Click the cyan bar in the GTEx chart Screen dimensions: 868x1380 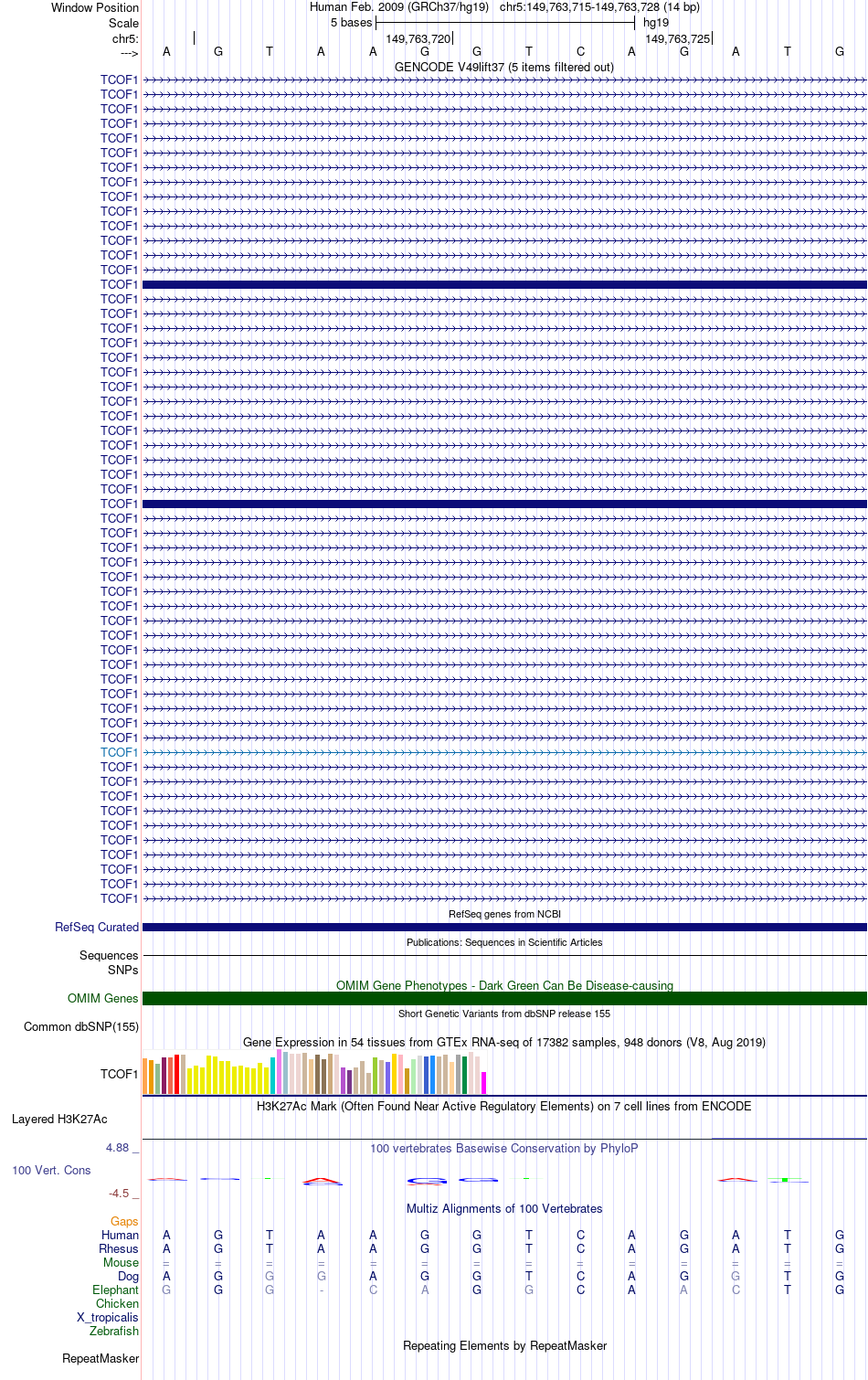(x=273, y=1076)
